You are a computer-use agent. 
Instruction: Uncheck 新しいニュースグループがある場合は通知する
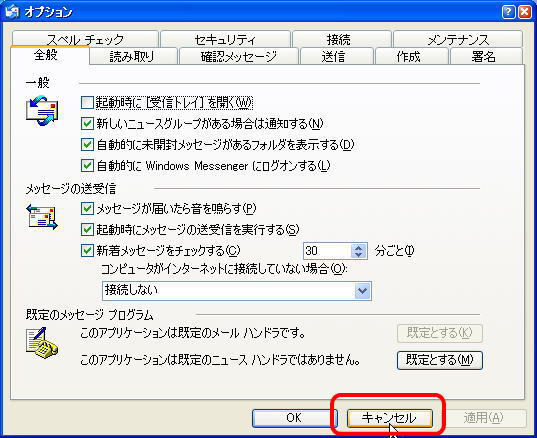click(x=87, y=123)
